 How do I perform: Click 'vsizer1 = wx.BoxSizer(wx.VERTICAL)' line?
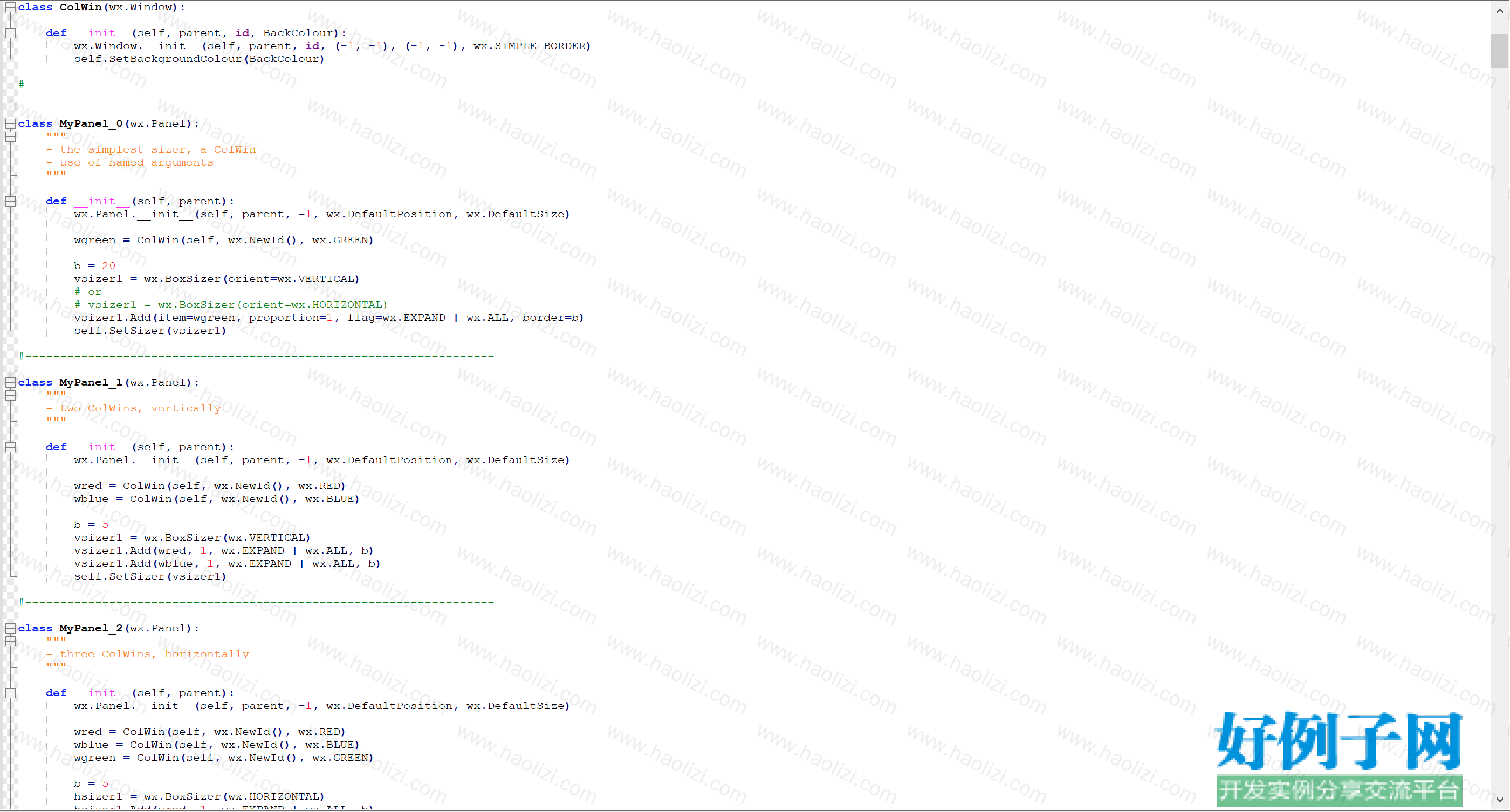point(191,538)
